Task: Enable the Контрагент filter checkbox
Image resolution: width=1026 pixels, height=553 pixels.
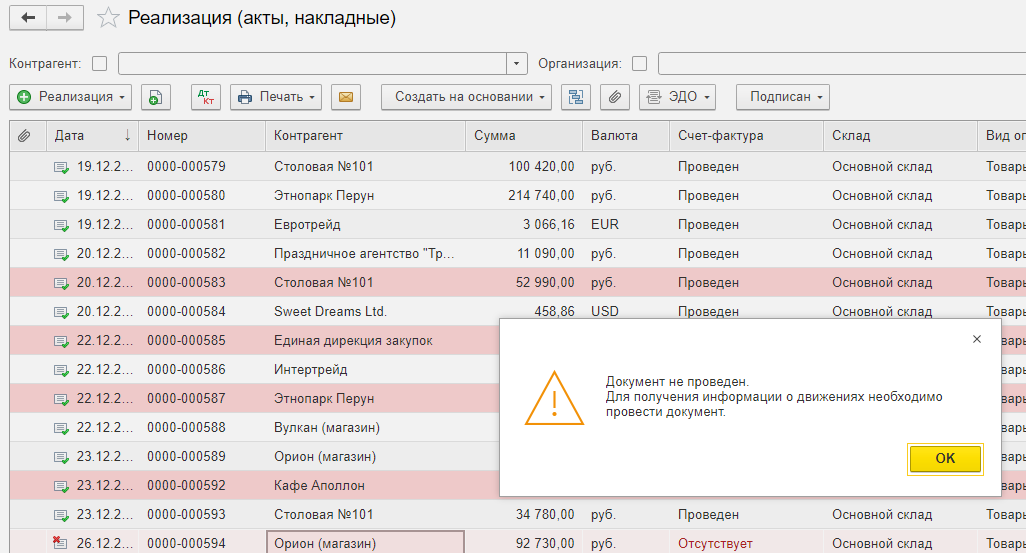Action: (x=99, y=63)
